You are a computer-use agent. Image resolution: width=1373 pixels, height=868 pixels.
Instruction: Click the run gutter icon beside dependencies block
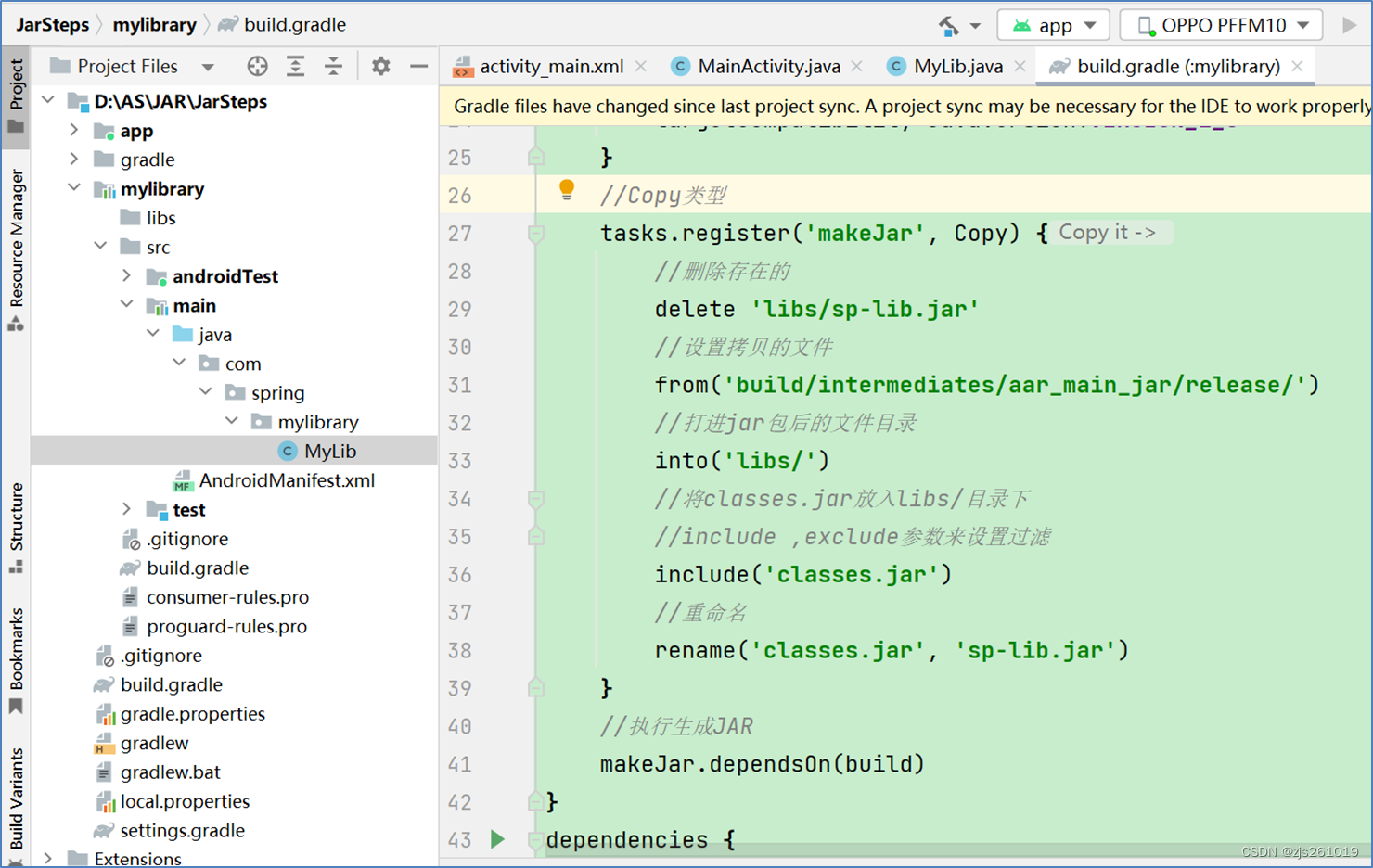(498, 839)
